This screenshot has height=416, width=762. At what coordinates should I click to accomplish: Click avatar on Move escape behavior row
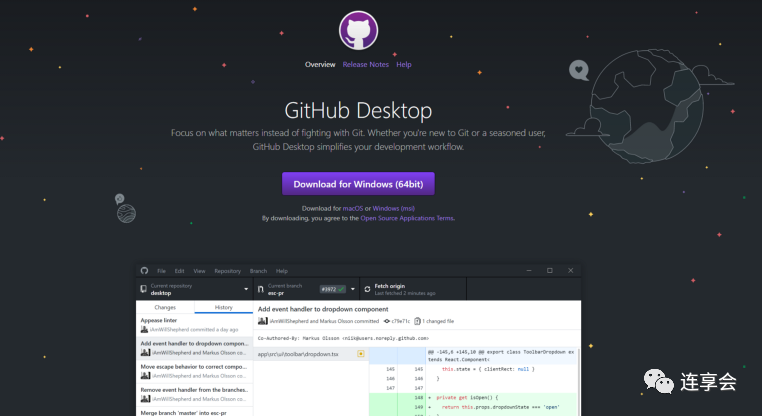pyautogui.click(x=145, y=376)
